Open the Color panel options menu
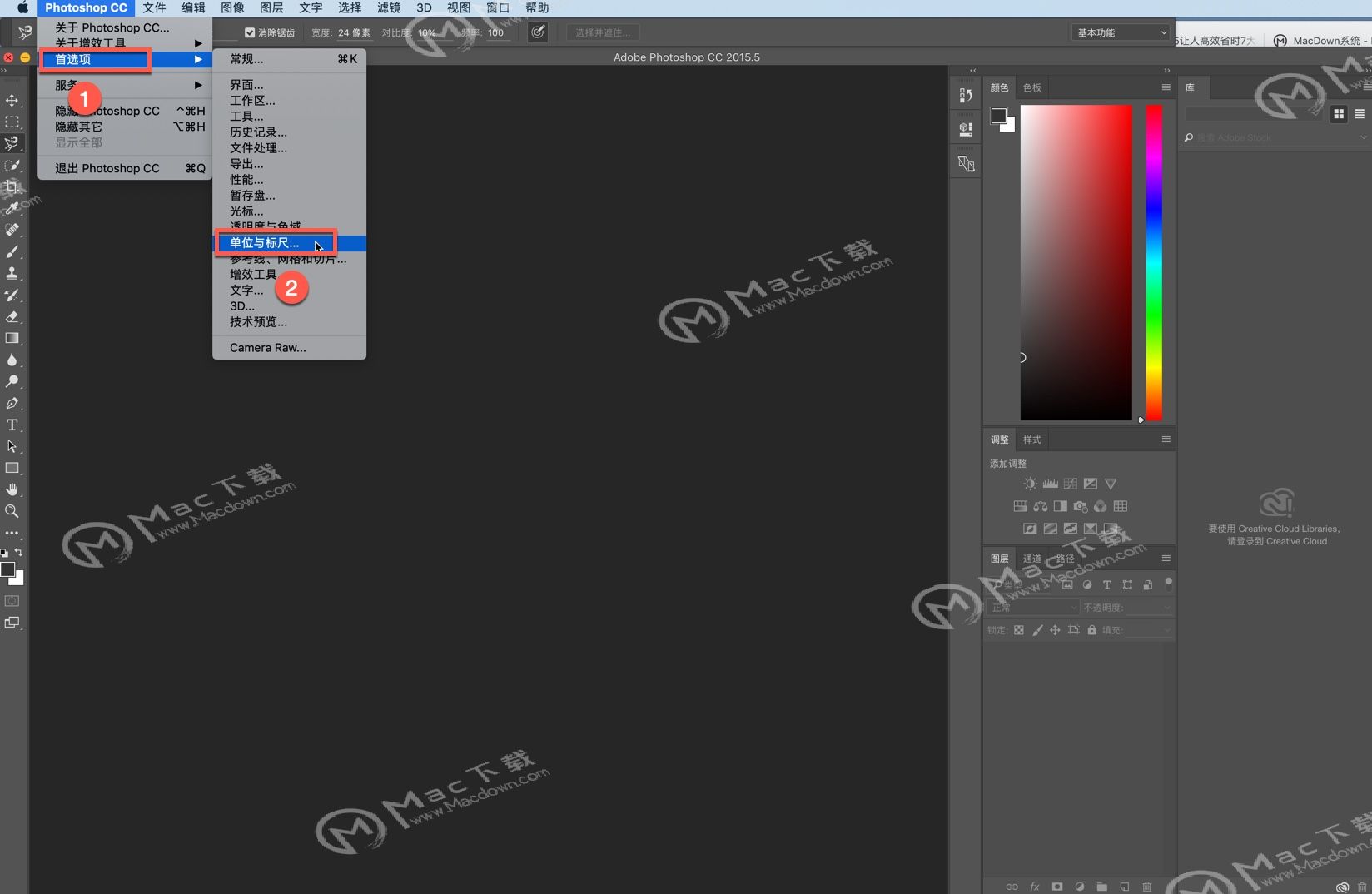Image resolution: width=1372 pixels, height=894 pixels. 1166,87
